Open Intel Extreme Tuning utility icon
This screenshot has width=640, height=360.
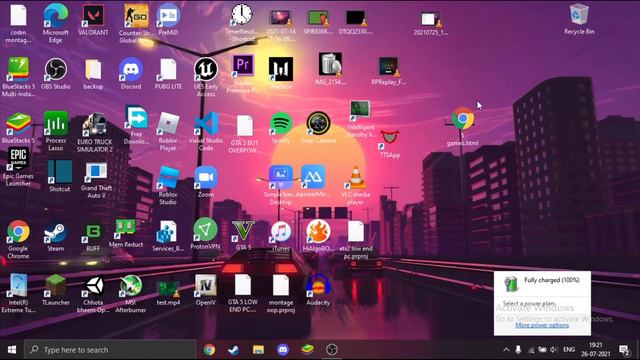18,286
